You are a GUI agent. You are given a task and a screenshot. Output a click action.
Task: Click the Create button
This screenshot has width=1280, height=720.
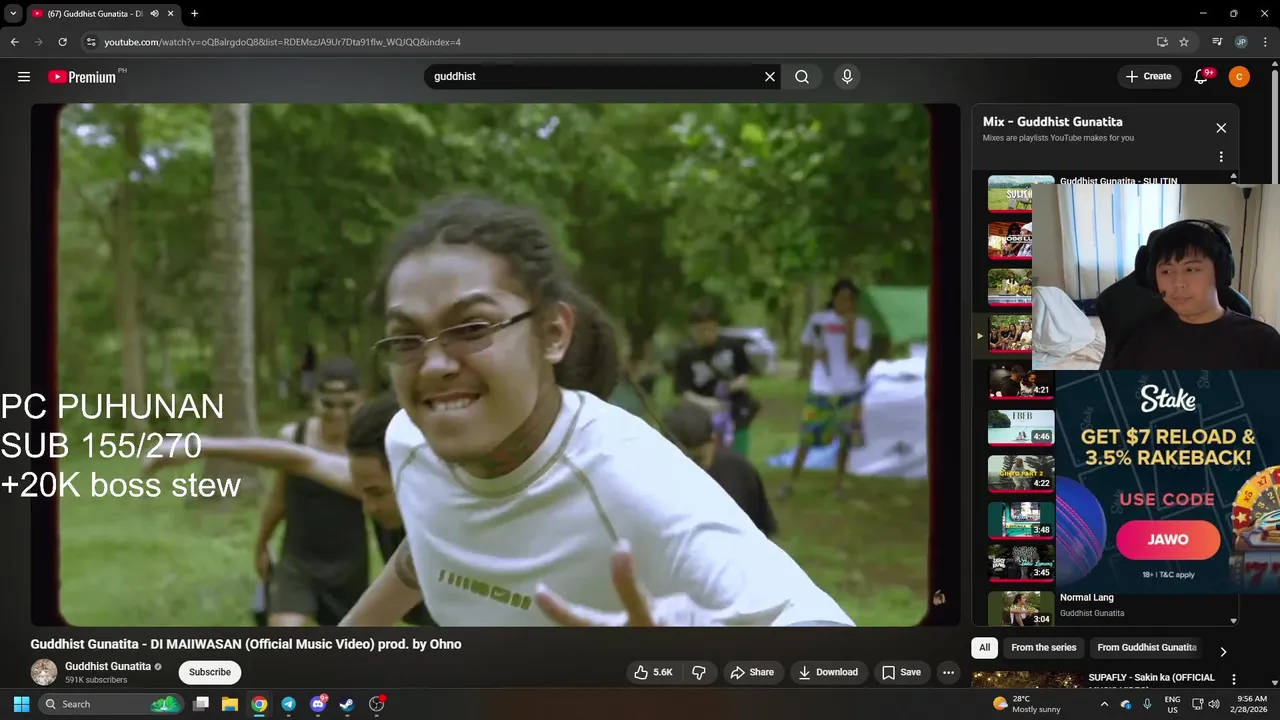tap(1148, 76)
